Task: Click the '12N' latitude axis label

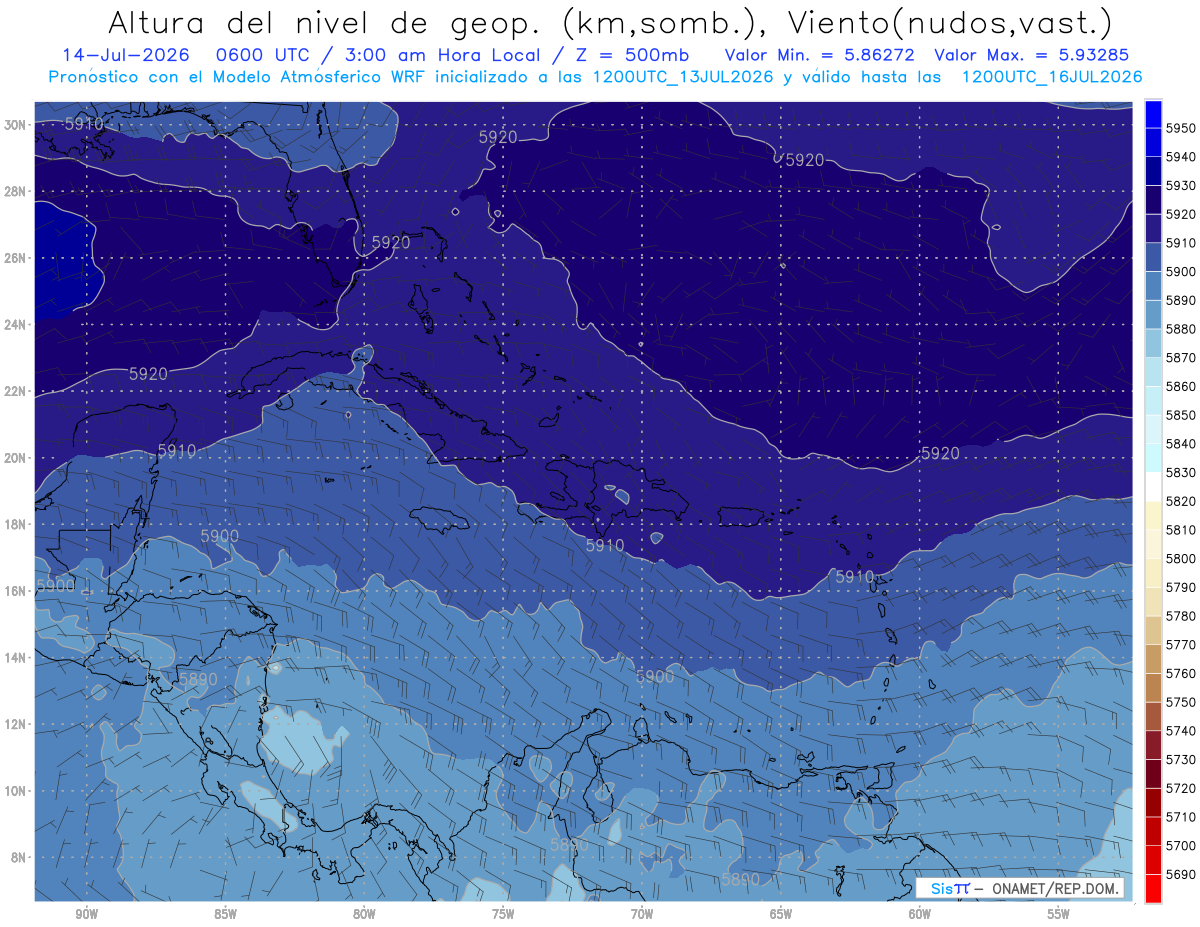Action: pyautogui.click(x=15, y=724)
